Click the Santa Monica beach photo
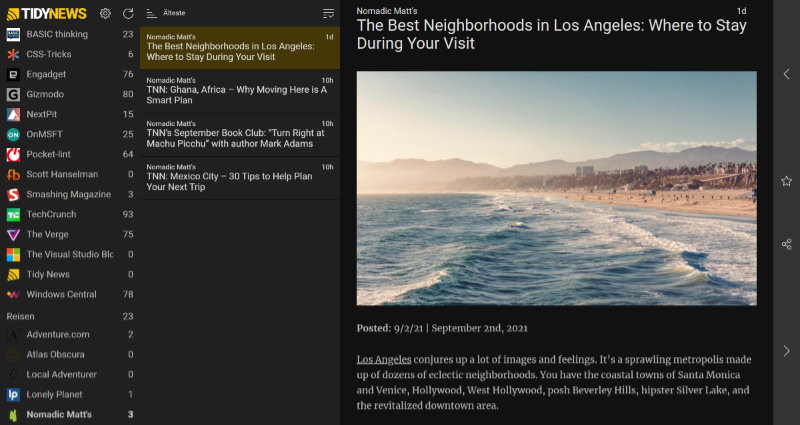This screenshot has width=800, height=425. [x=556, y=187]
